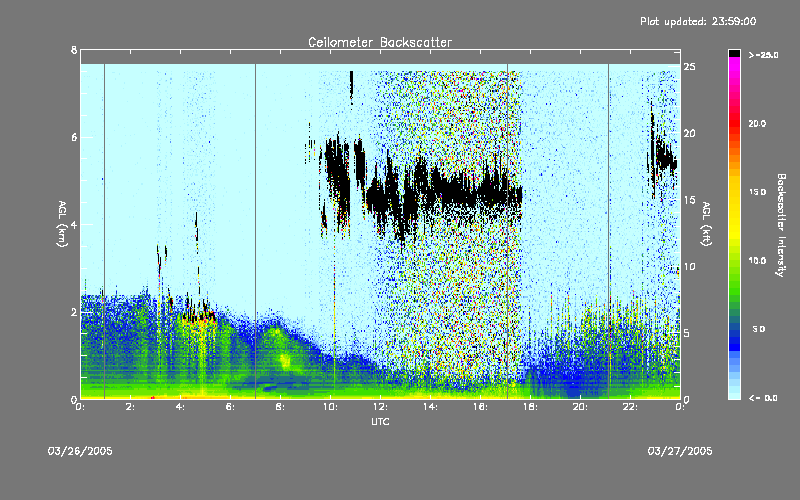Click the x-axis tick label '14:'
The width and height of the screenshot is (800, 500).
[430, 407]
